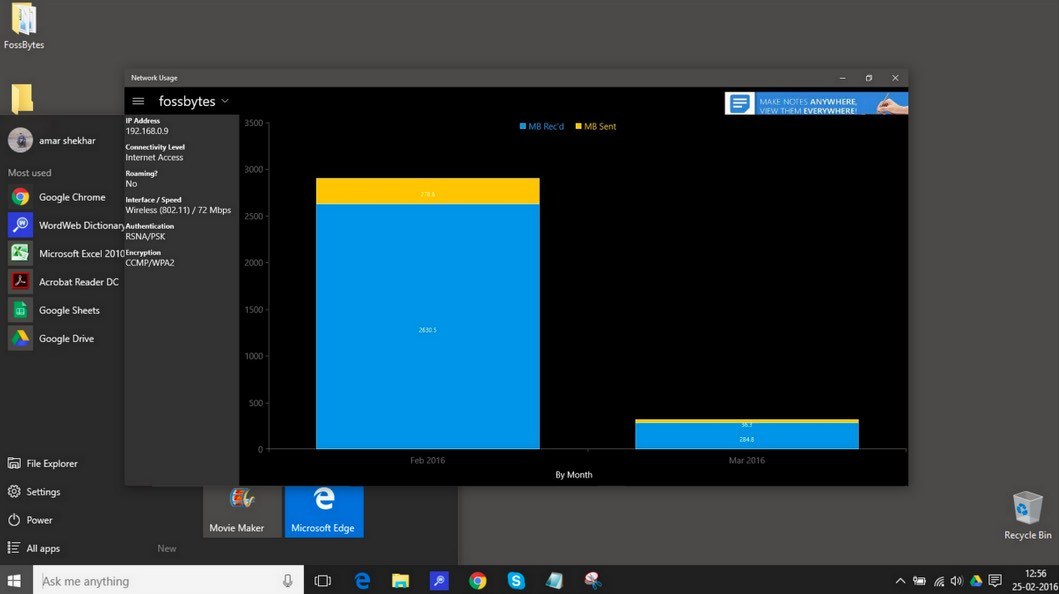Open Acrobat Reader DC from Start menu

[77, 282]
